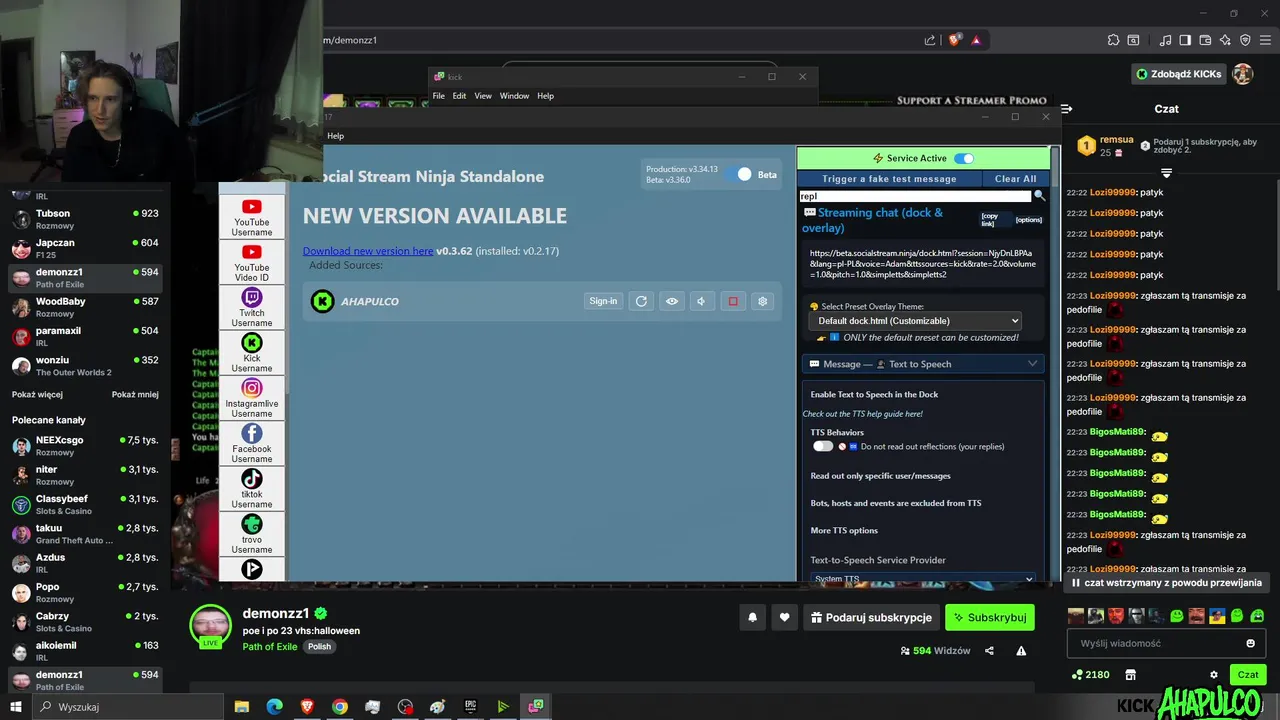Viewport: 1280px width, 720px height.
Task: Open emoji picker in chat message box
Action: [x=1250, y=643]
